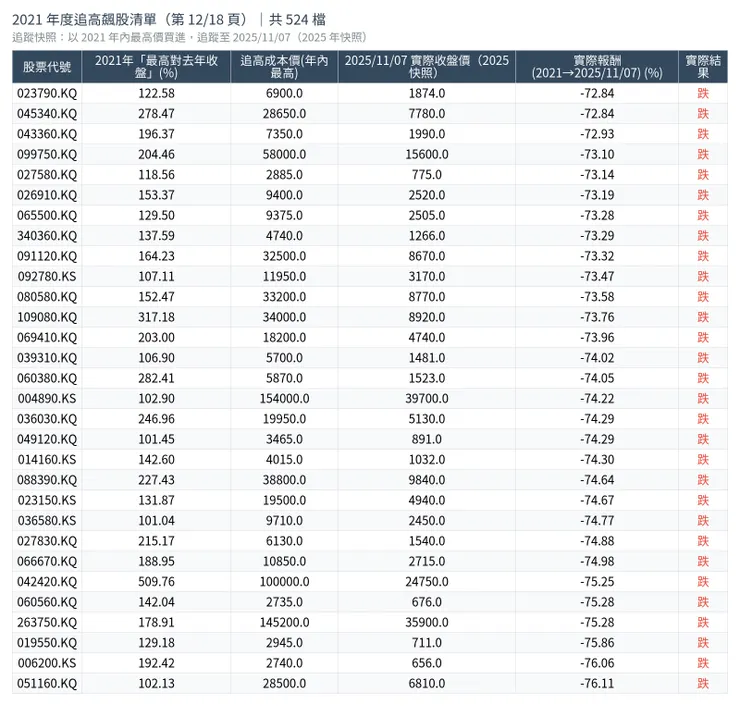
Task: Click closing price 39700.0
Action: [x=427, y=399]
